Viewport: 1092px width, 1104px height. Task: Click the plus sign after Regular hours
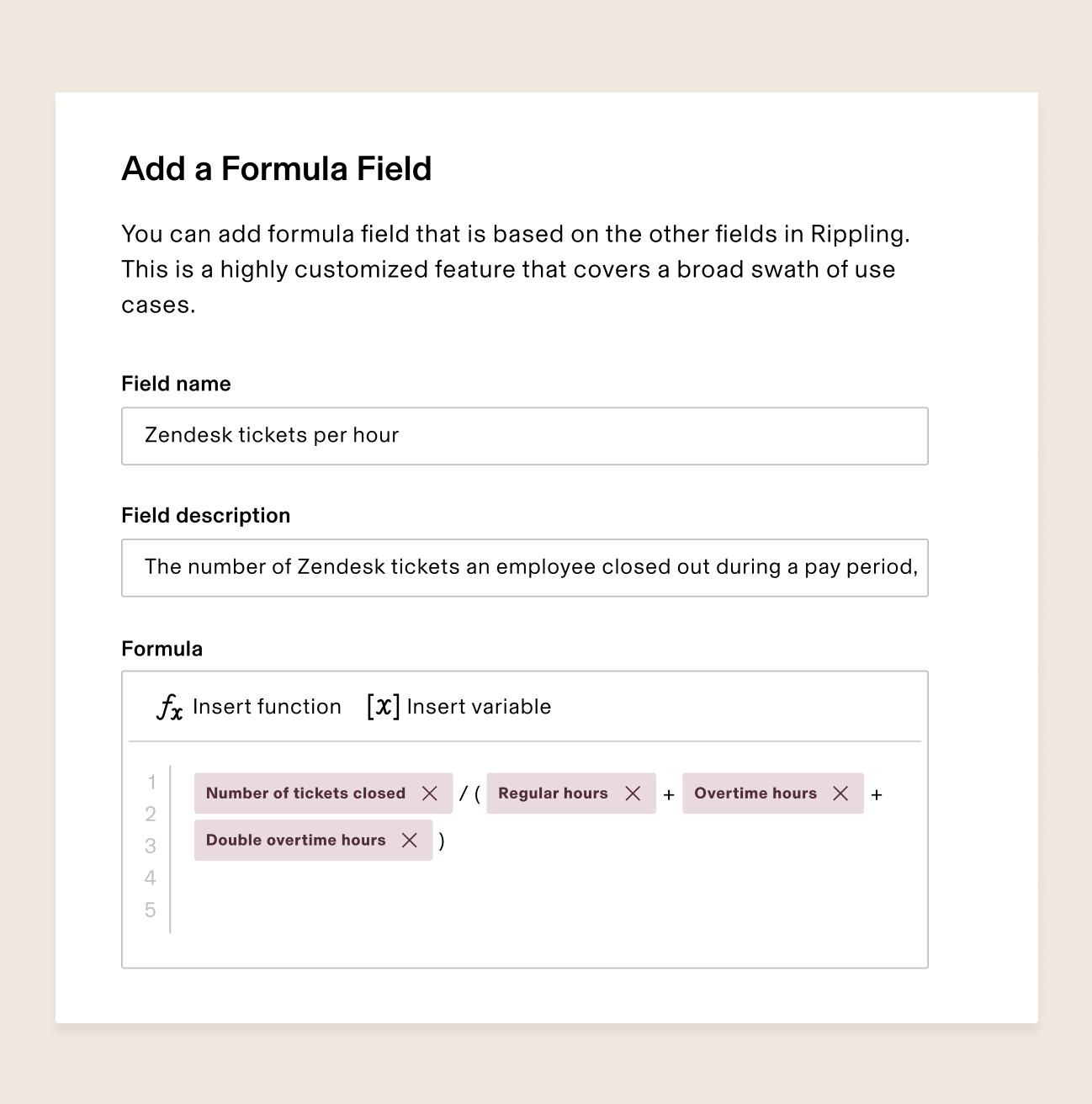coord(669,794)
